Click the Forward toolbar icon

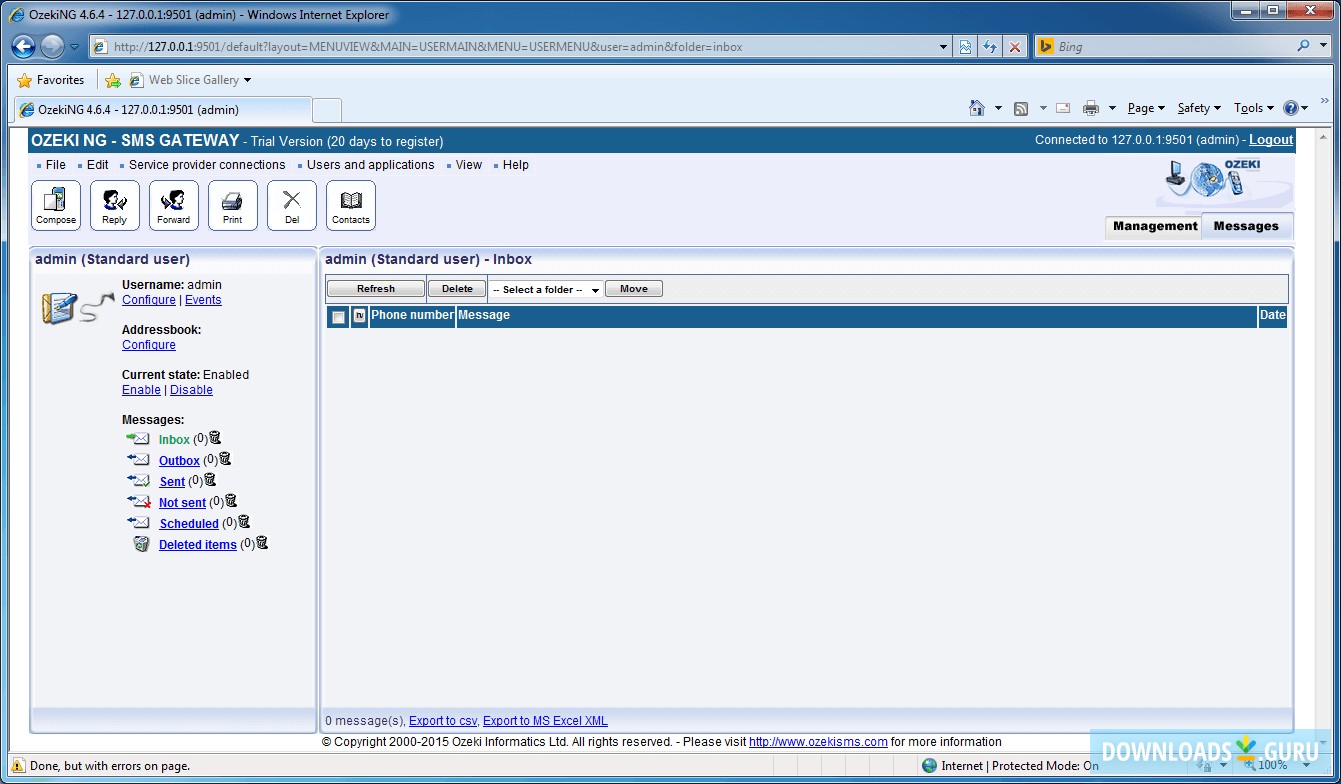(x=174, y=205)
